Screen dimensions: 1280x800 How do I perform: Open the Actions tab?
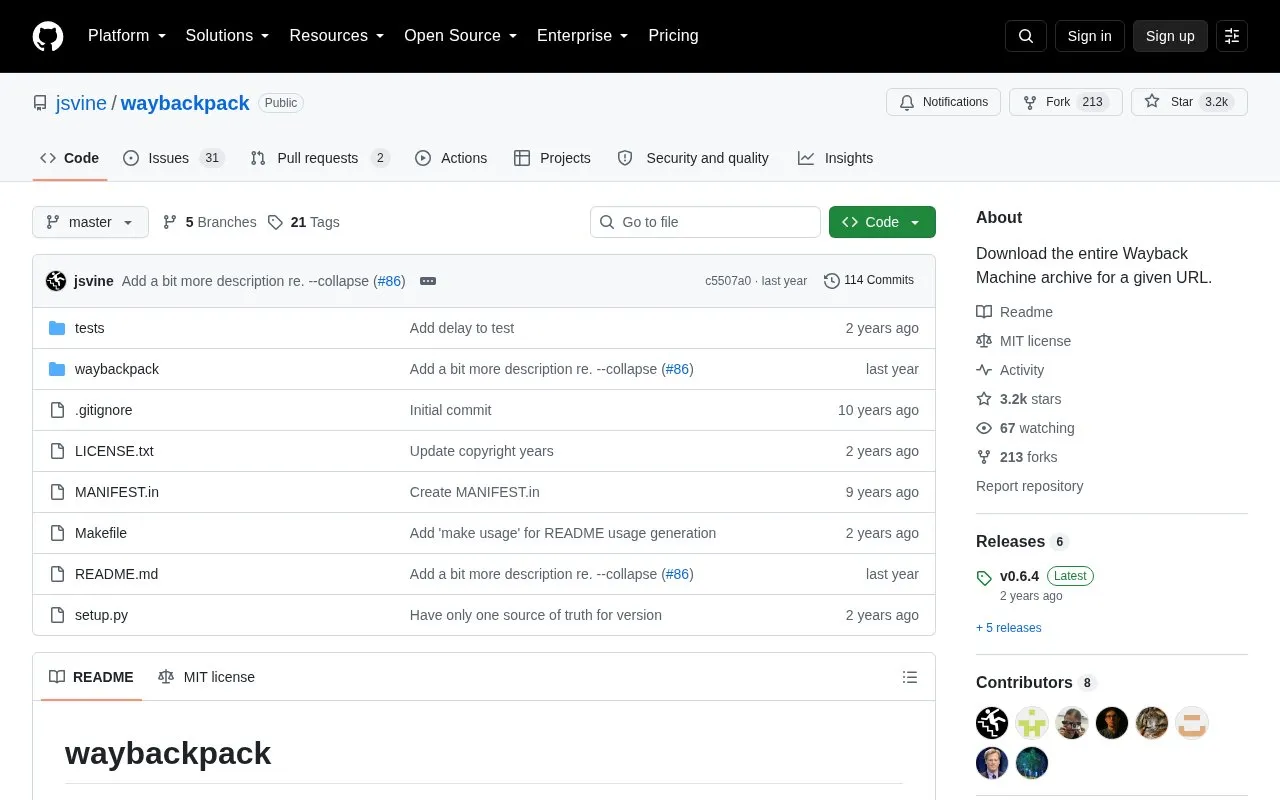(451, 158)
